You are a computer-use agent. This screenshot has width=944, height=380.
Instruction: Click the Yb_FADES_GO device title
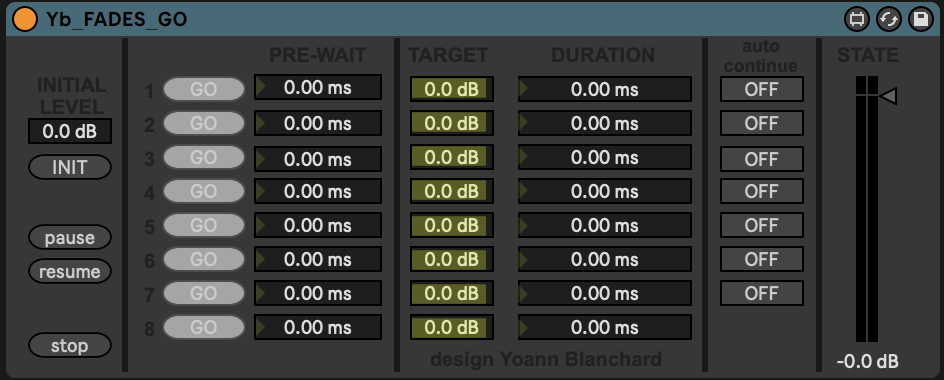click(x=117, y=19)
